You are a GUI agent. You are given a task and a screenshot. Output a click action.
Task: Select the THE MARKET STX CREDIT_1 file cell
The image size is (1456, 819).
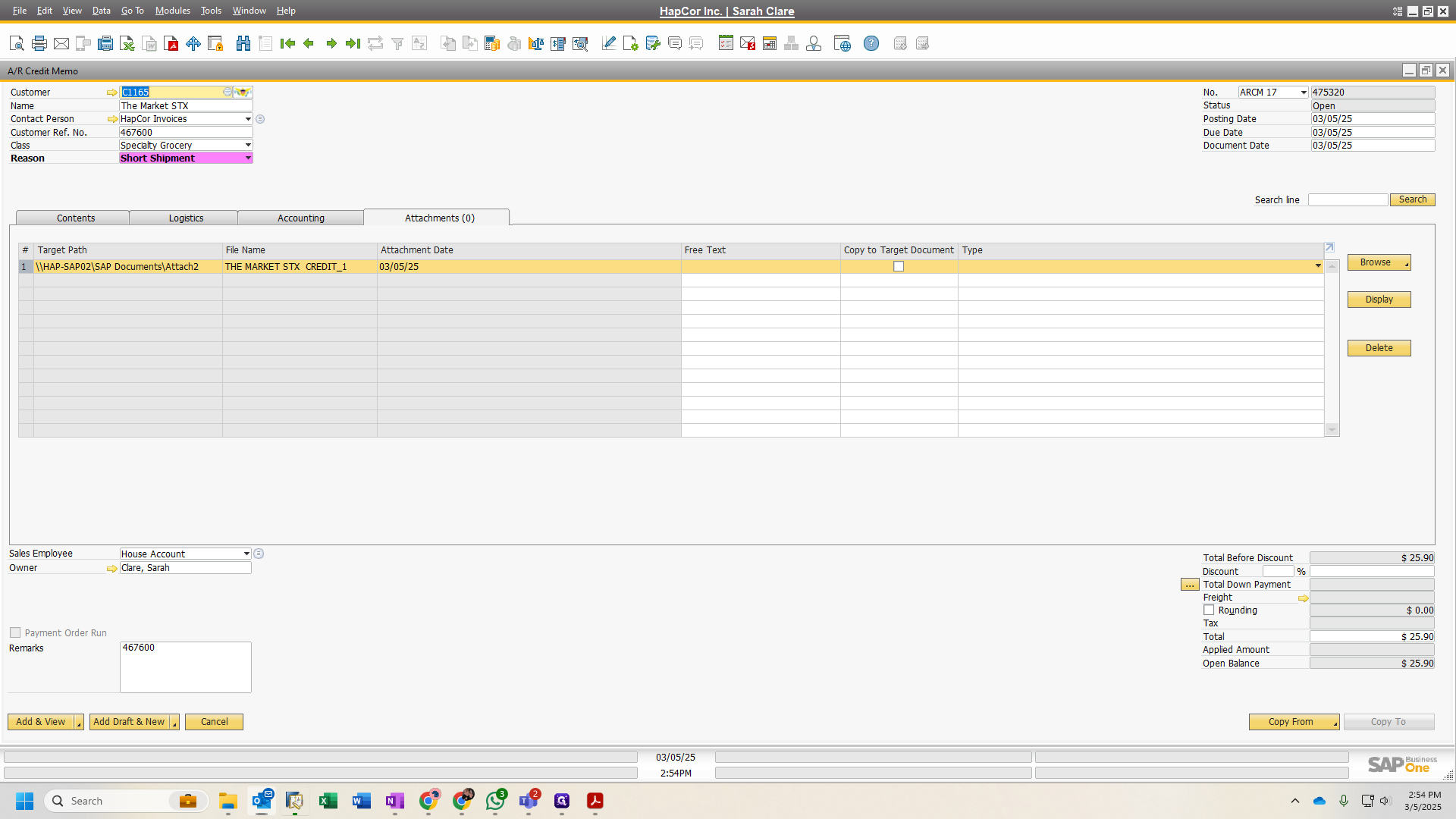(300, 267)
